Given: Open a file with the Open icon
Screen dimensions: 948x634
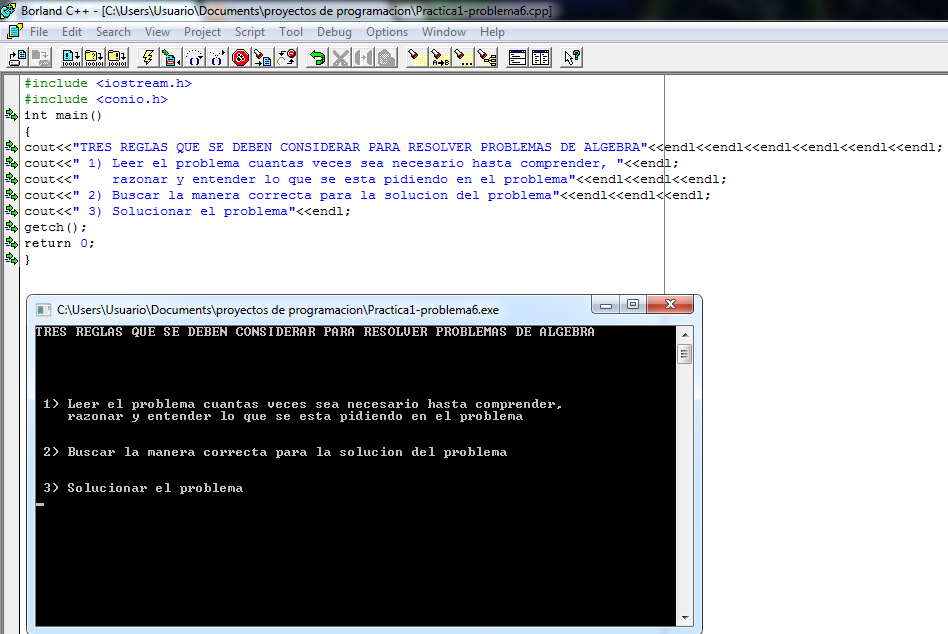Looking at the screenshot, I should (14, 57).
